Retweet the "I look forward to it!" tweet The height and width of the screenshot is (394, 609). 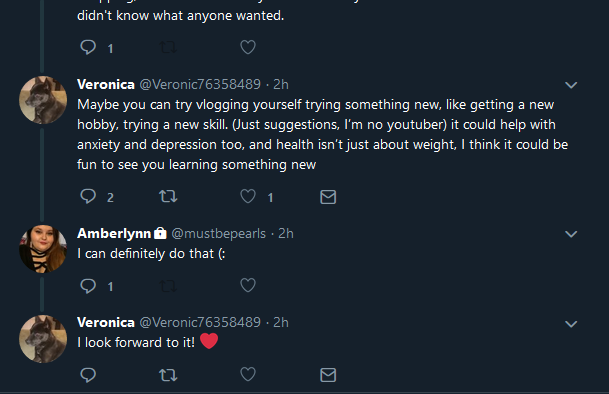coord(168,375)
